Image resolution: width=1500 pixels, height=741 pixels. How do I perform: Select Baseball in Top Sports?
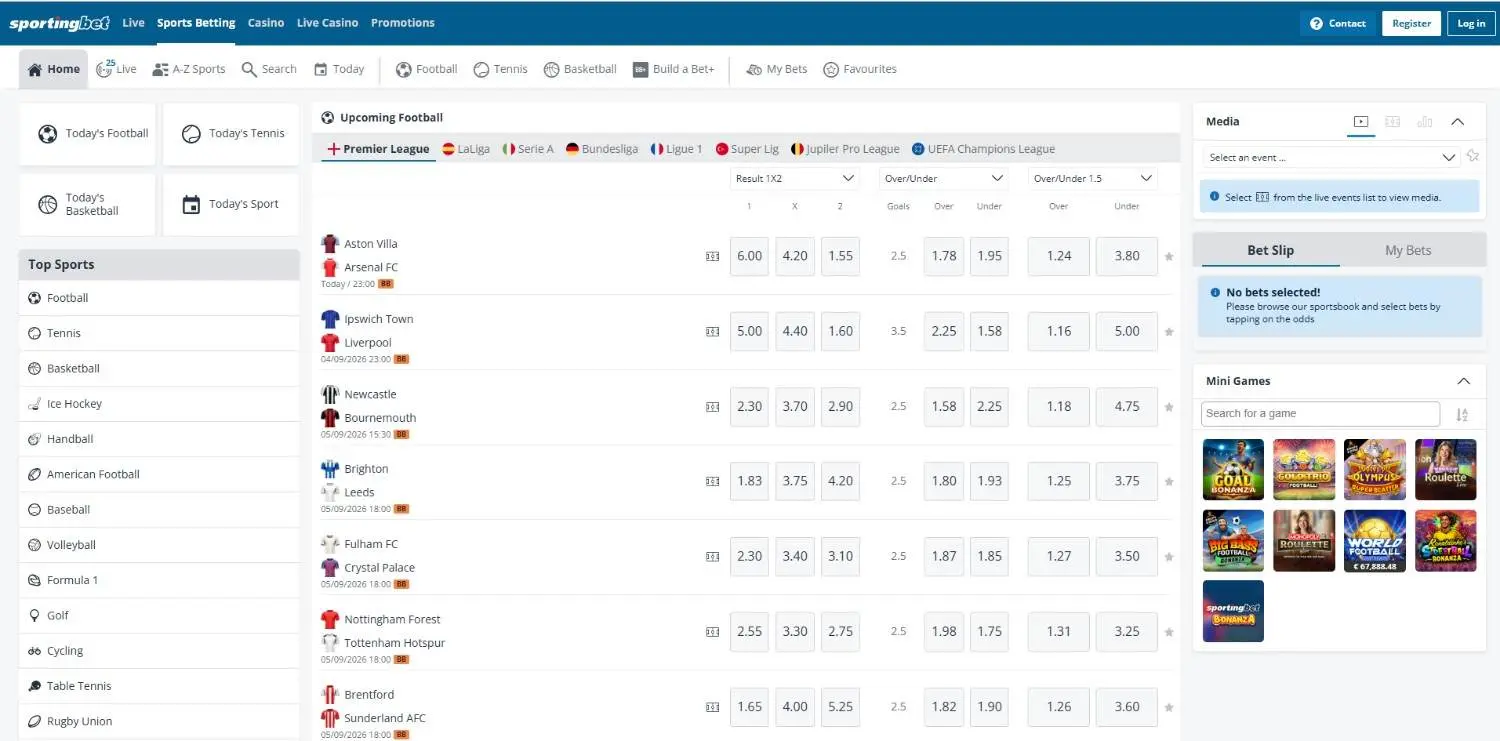click(x=159, y=510)
